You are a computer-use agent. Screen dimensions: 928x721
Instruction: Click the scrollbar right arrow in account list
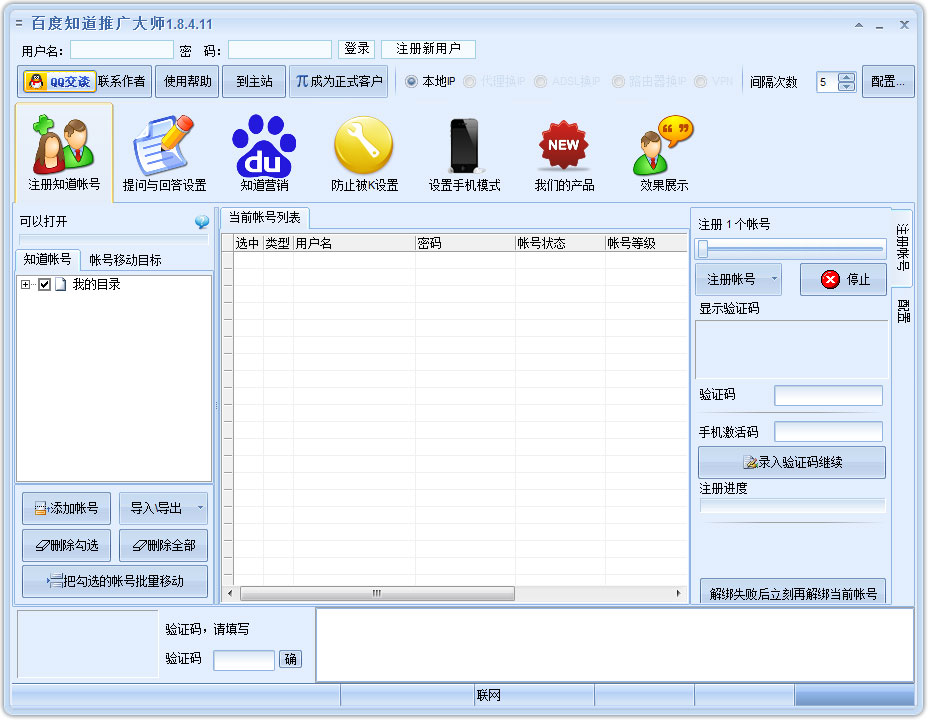click(678, 593)
